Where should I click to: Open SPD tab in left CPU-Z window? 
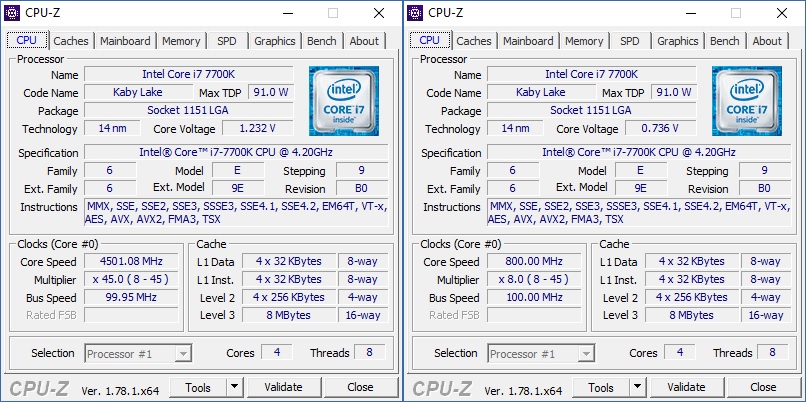[227, 41]
